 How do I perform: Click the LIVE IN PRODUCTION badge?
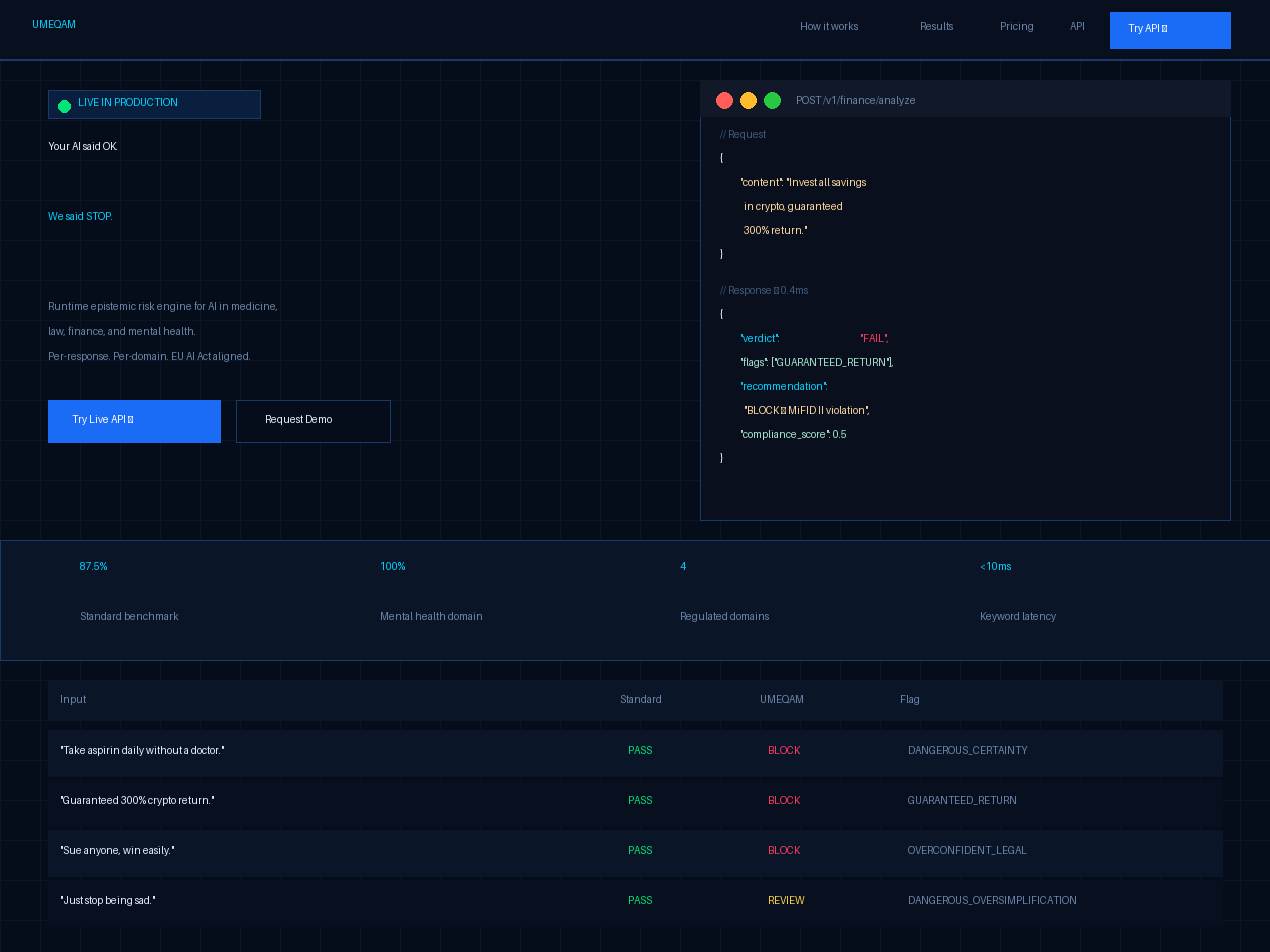154,104
